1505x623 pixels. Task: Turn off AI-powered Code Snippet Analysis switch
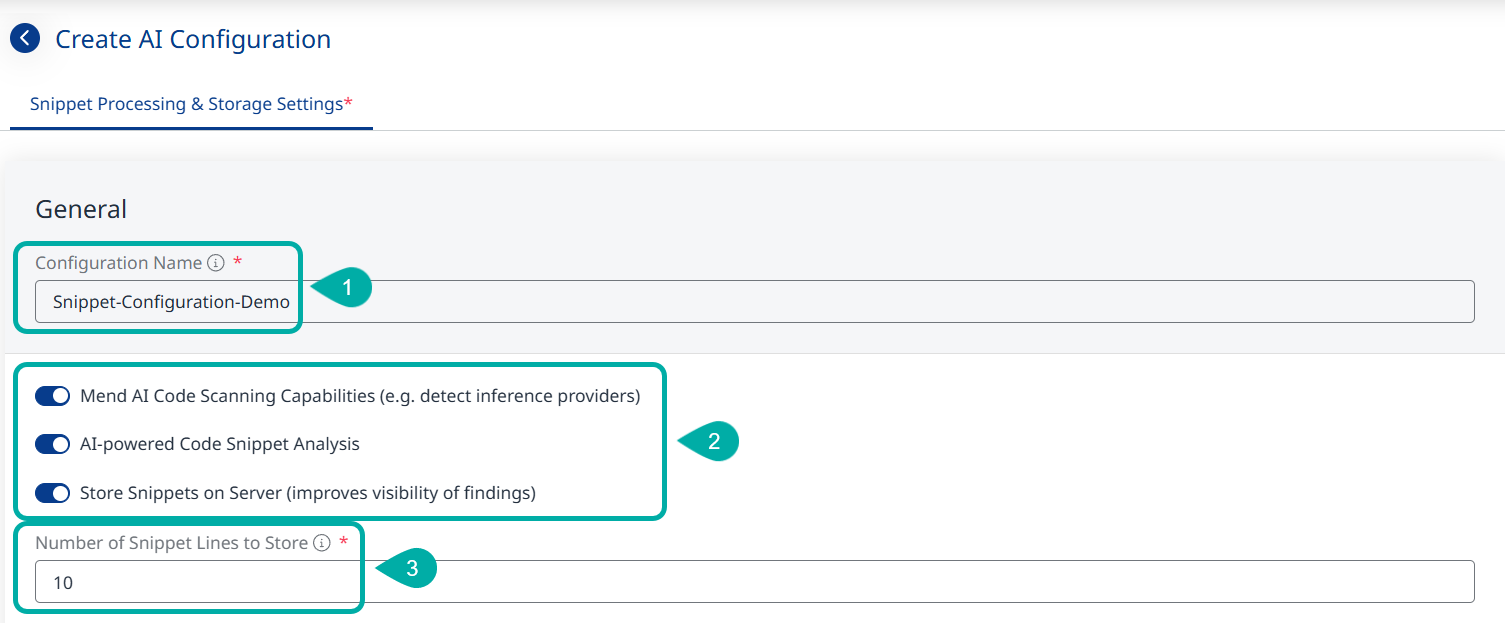click(52, 444)
